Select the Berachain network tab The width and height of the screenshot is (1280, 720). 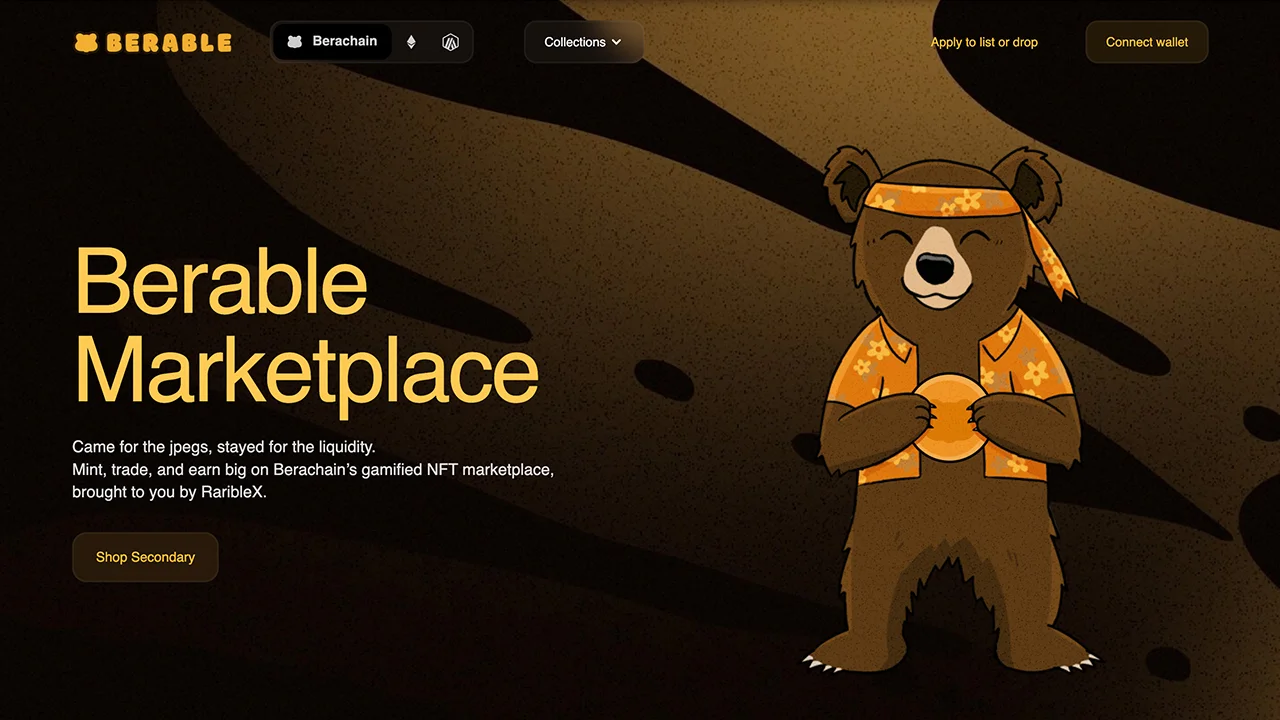tap(332, 42)
